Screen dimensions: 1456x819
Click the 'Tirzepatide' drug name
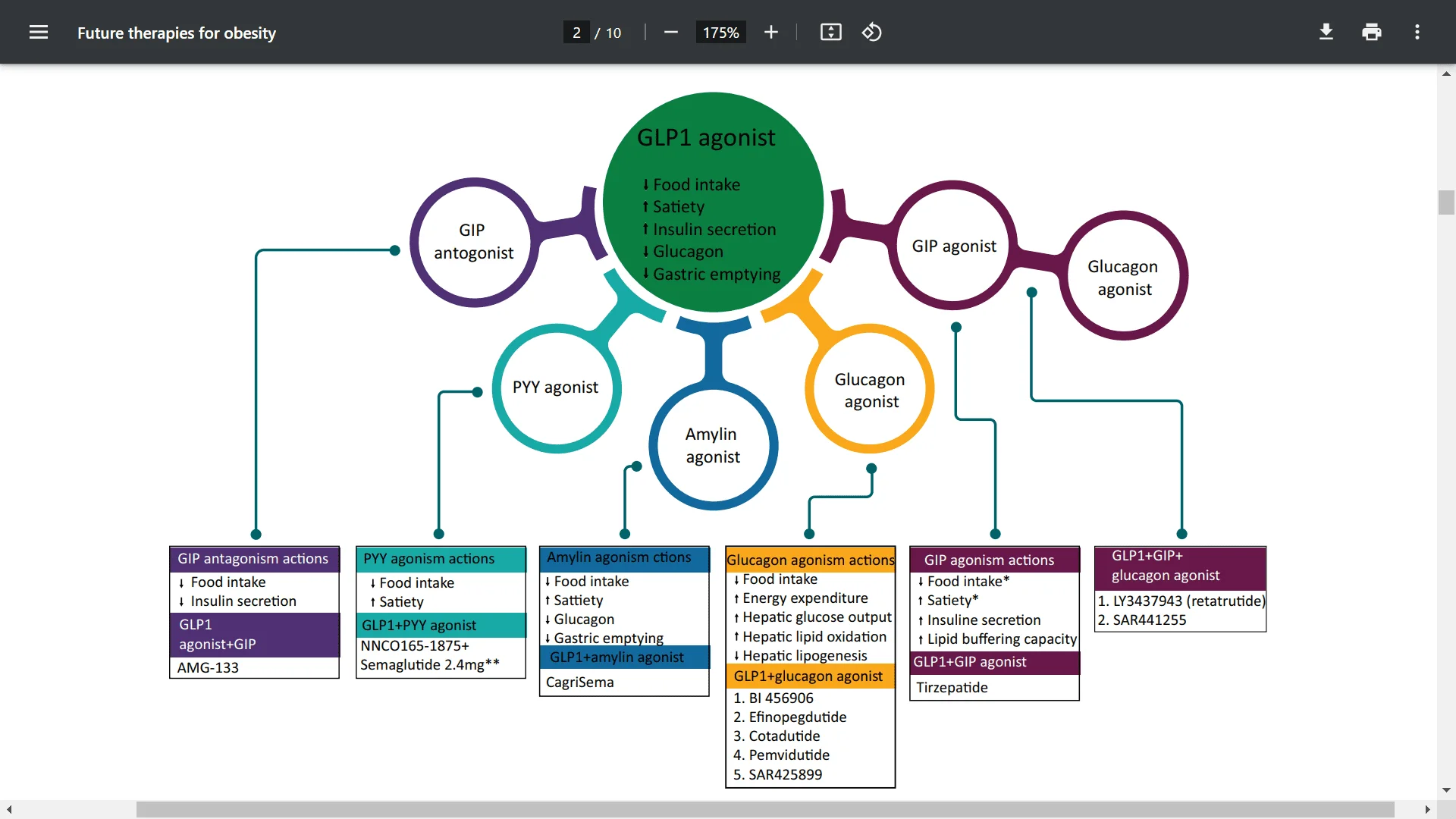(x=952, y=688)
